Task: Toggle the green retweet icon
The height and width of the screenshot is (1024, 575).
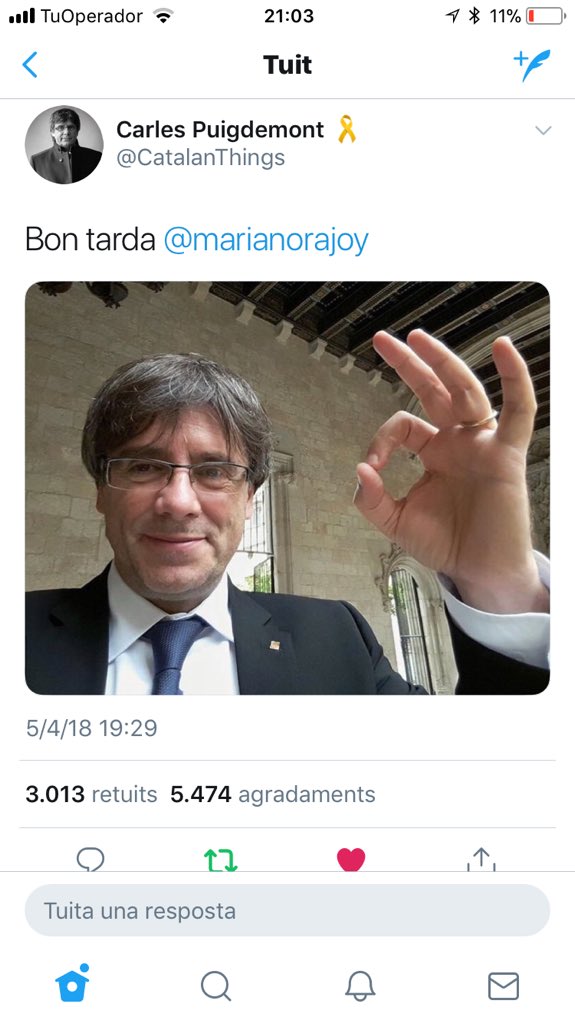Action: pos(221,859)
